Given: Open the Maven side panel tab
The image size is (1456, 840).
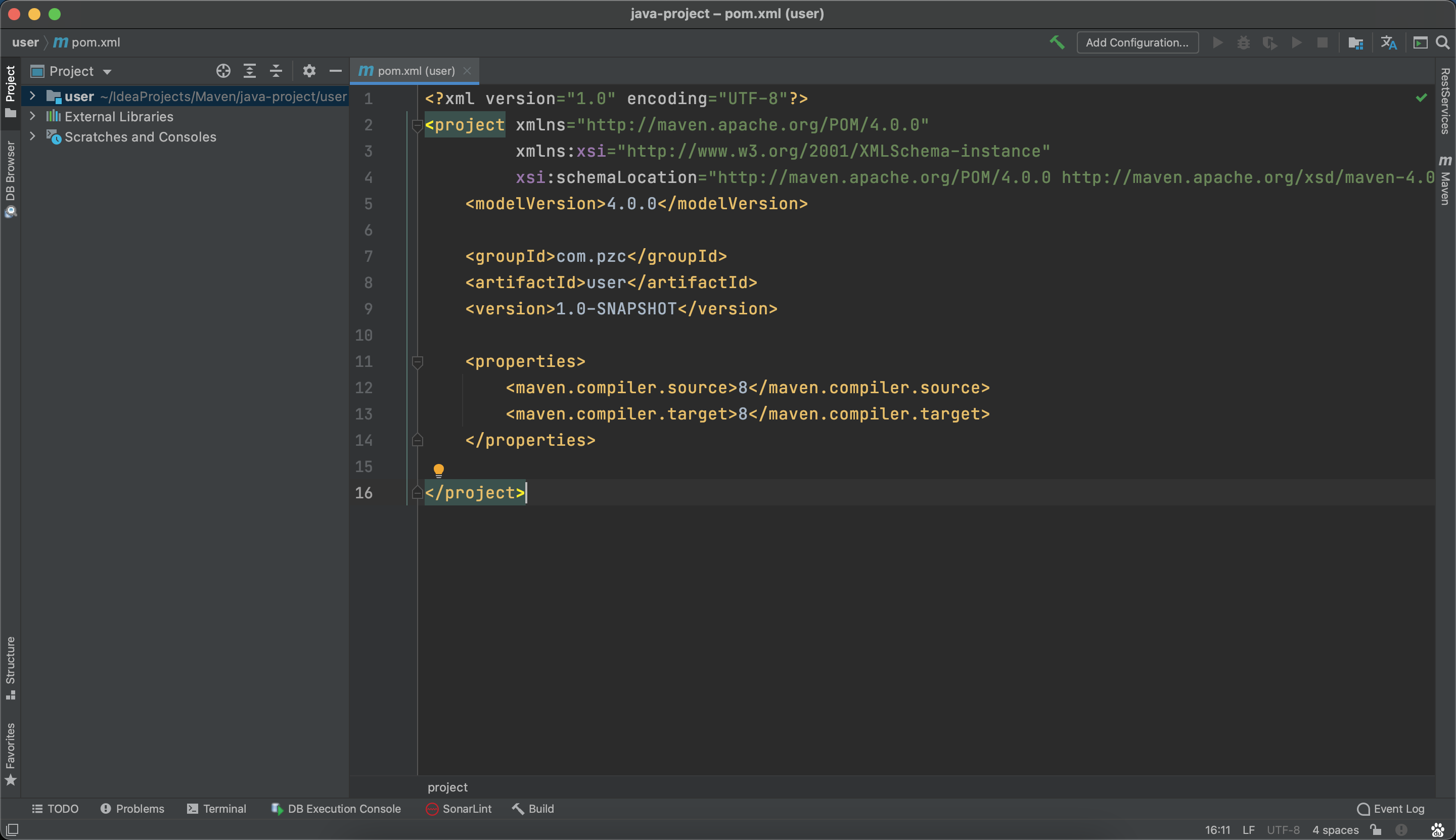Looking at the screenshot, I should click(x=1445, y=181).
